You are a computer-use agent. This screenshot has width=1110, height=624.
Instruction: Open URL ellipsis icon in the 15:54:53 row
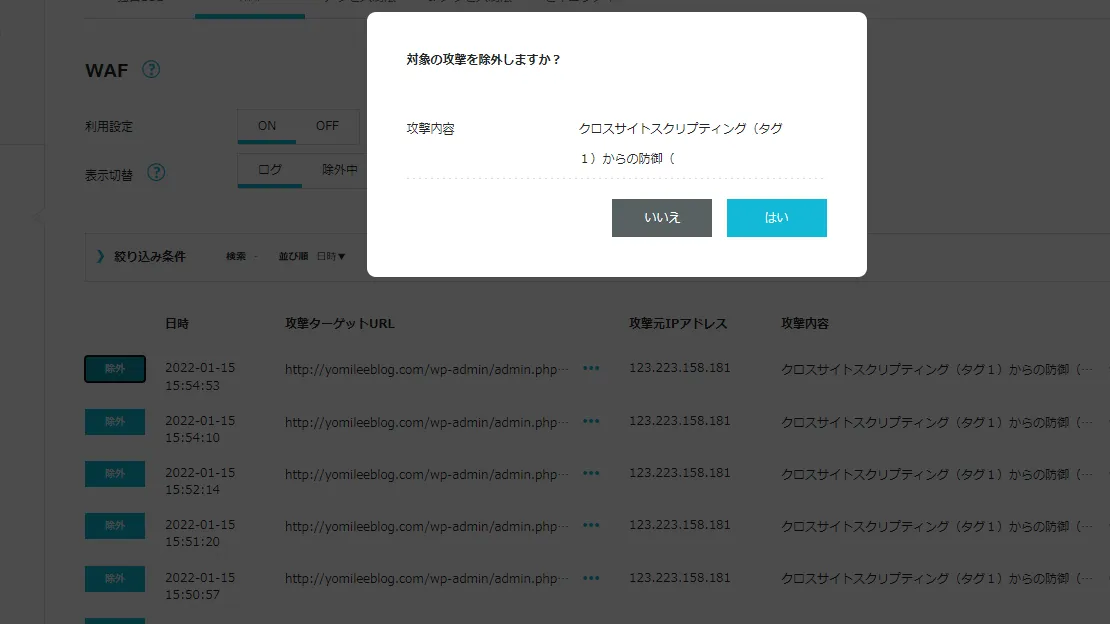coord(591,368)
